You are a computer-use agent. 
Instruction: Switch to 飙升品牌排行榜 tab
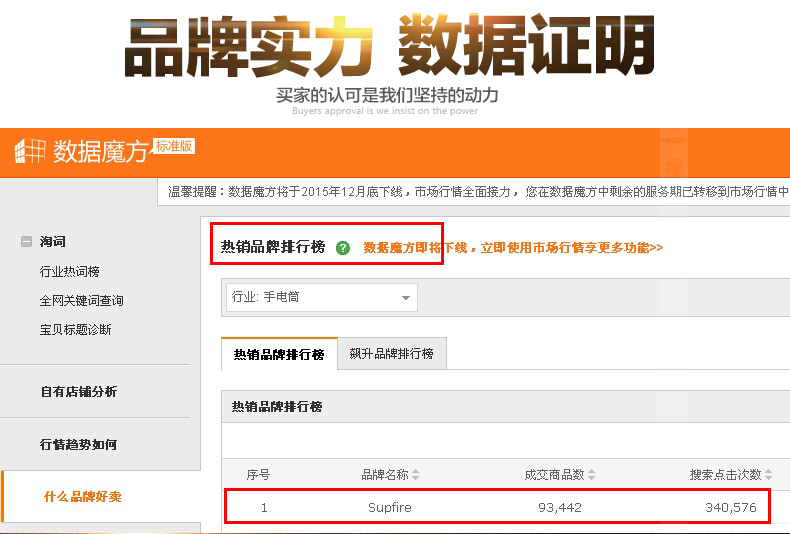coord(391,354)
